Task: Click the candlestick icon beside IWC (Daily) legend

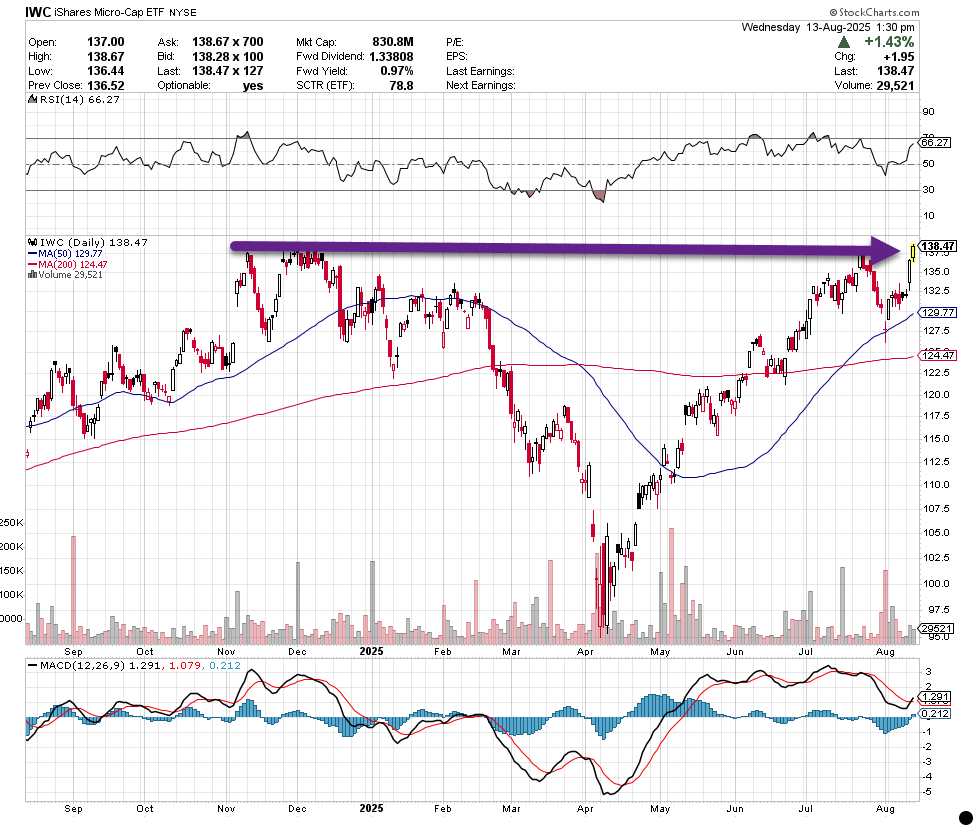Action: pos(32,242)
